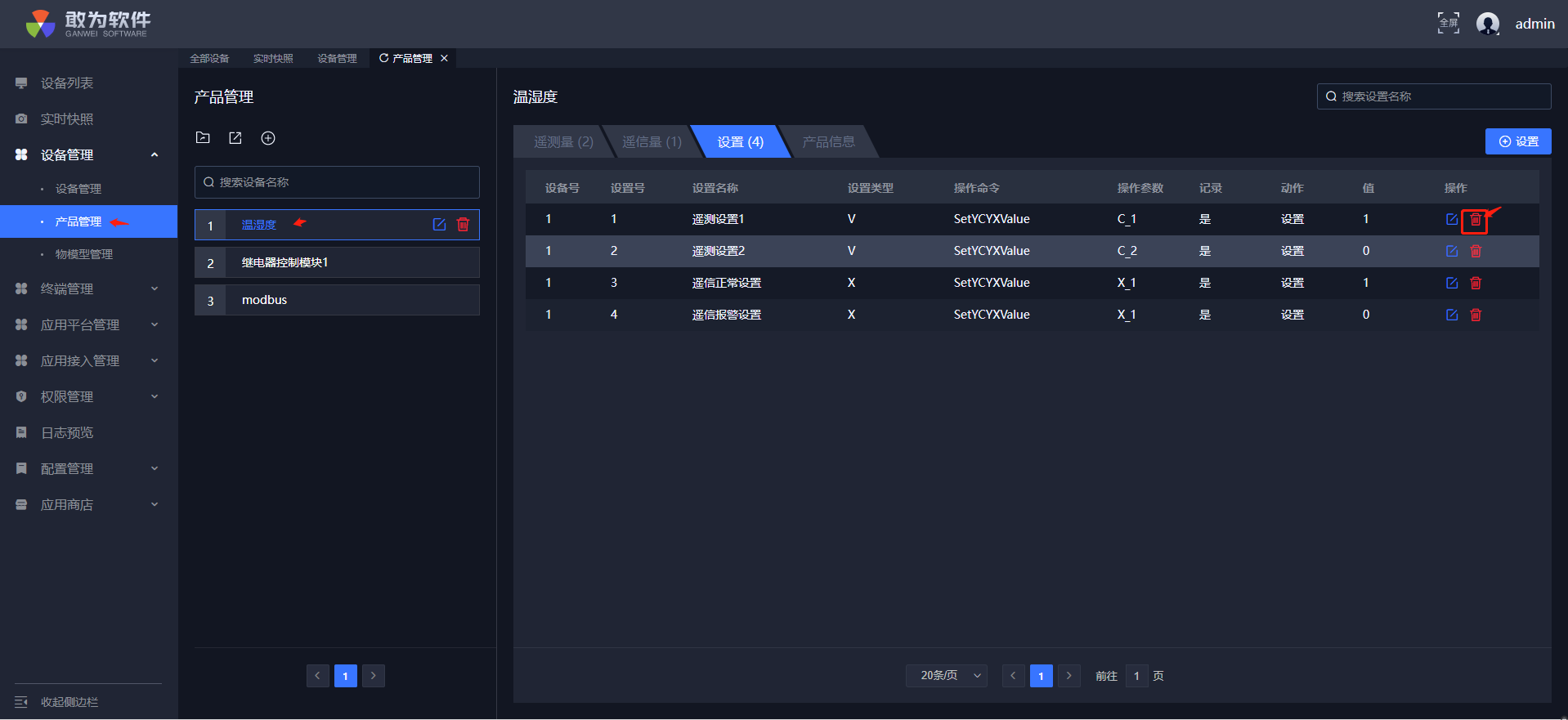Open the 20条/页 page size dropdown
This screenshot has width=1568, height=720.
947,676
